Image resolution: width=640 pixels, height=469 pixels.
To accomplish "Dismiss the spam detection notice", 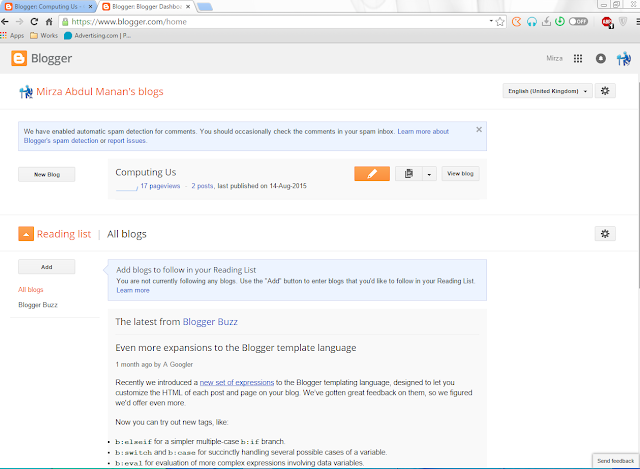I will click(x=479, y=129).
